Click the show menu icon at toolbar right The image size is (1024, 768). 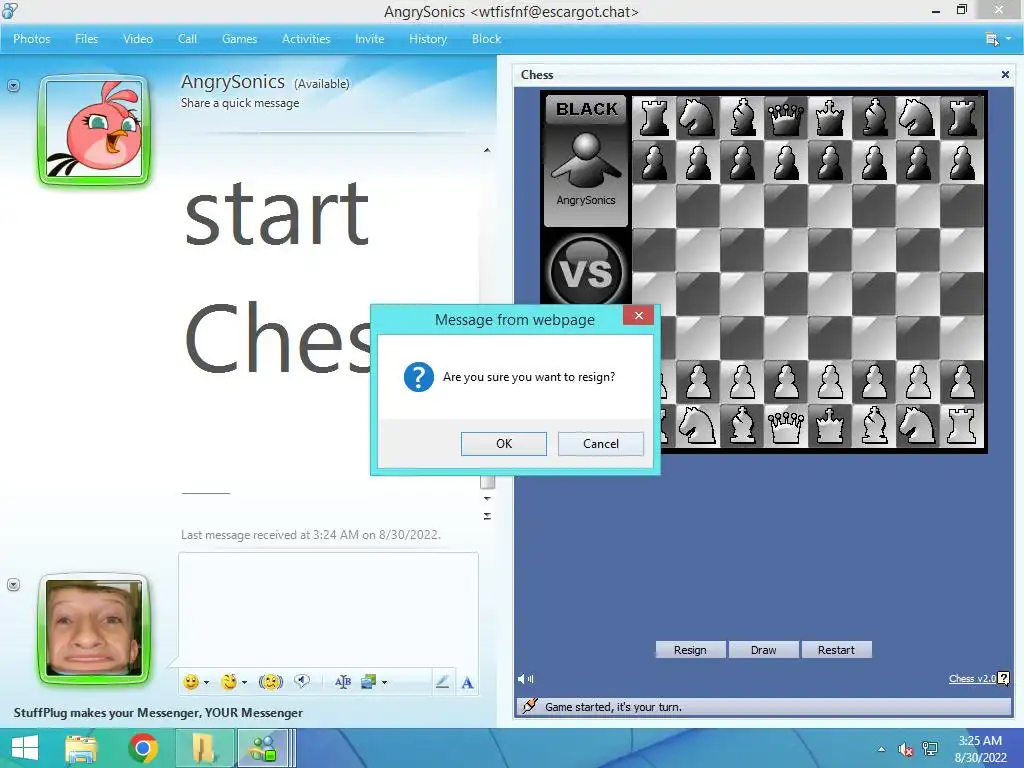tap(992, 39)
